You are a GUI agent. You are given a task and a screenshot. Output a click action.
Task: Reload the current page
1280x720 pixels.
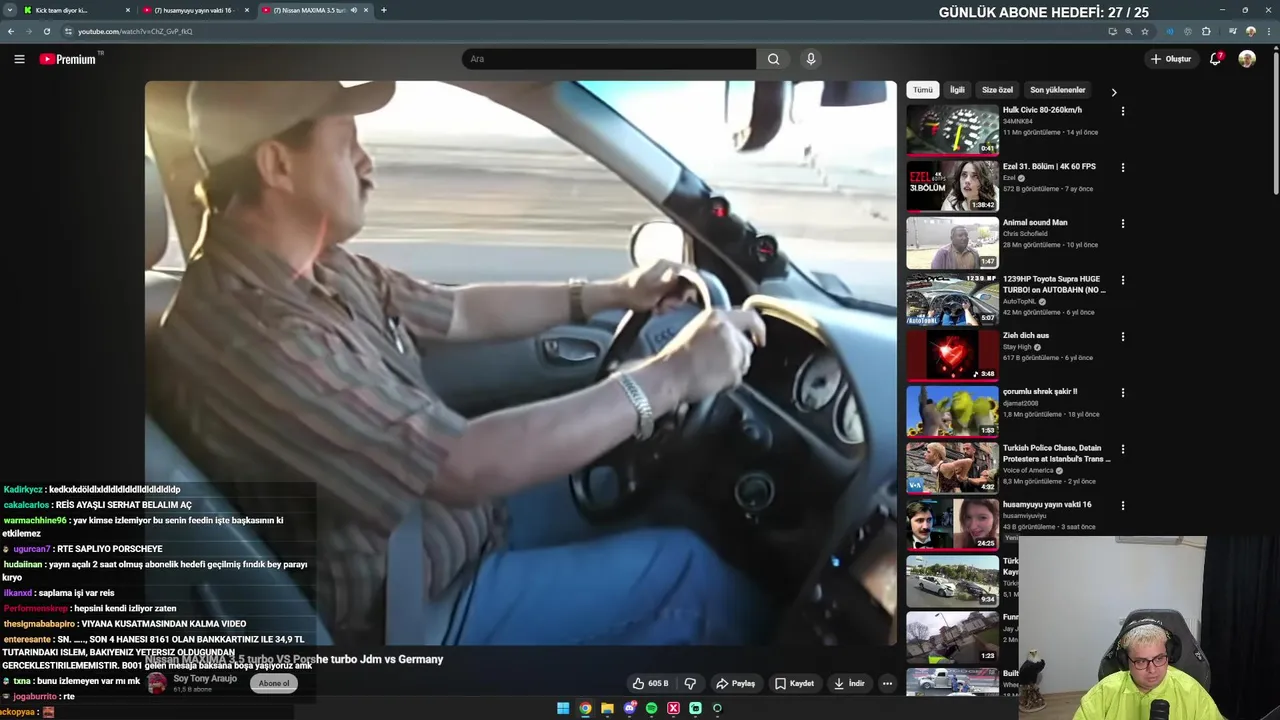tap(46, 31)
